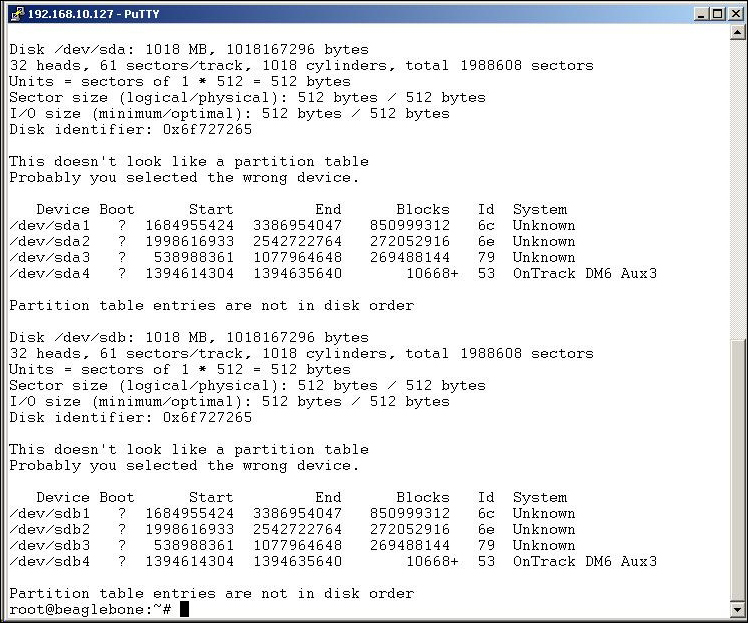Click end value 1077964648 in sda3 row
This screenshot has height=623, width=748.
[297, 258]
